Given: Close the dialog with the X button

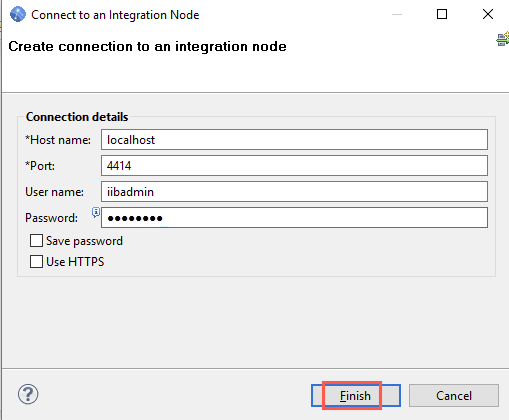Looking at the screenshot, I should [x=488, y=14].
